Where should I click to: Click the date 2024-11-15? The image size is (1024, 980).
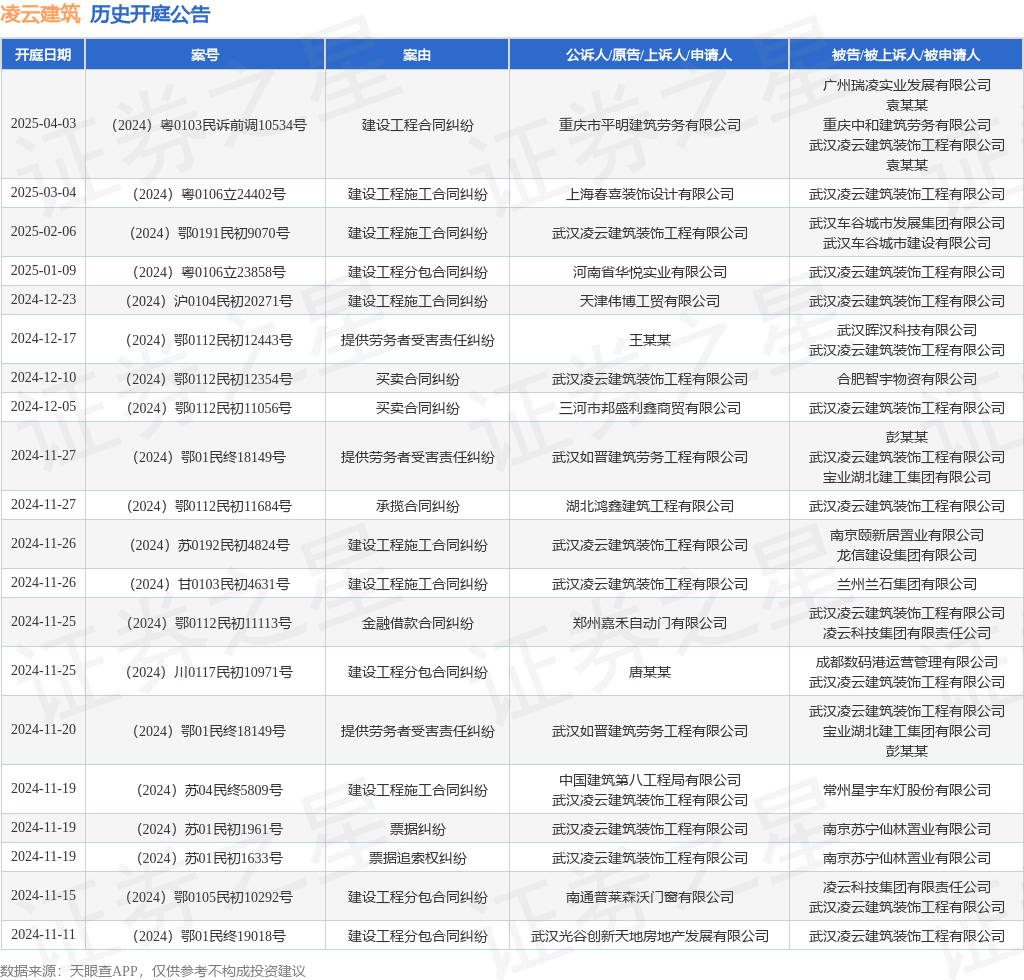click(x=43, y=896)
